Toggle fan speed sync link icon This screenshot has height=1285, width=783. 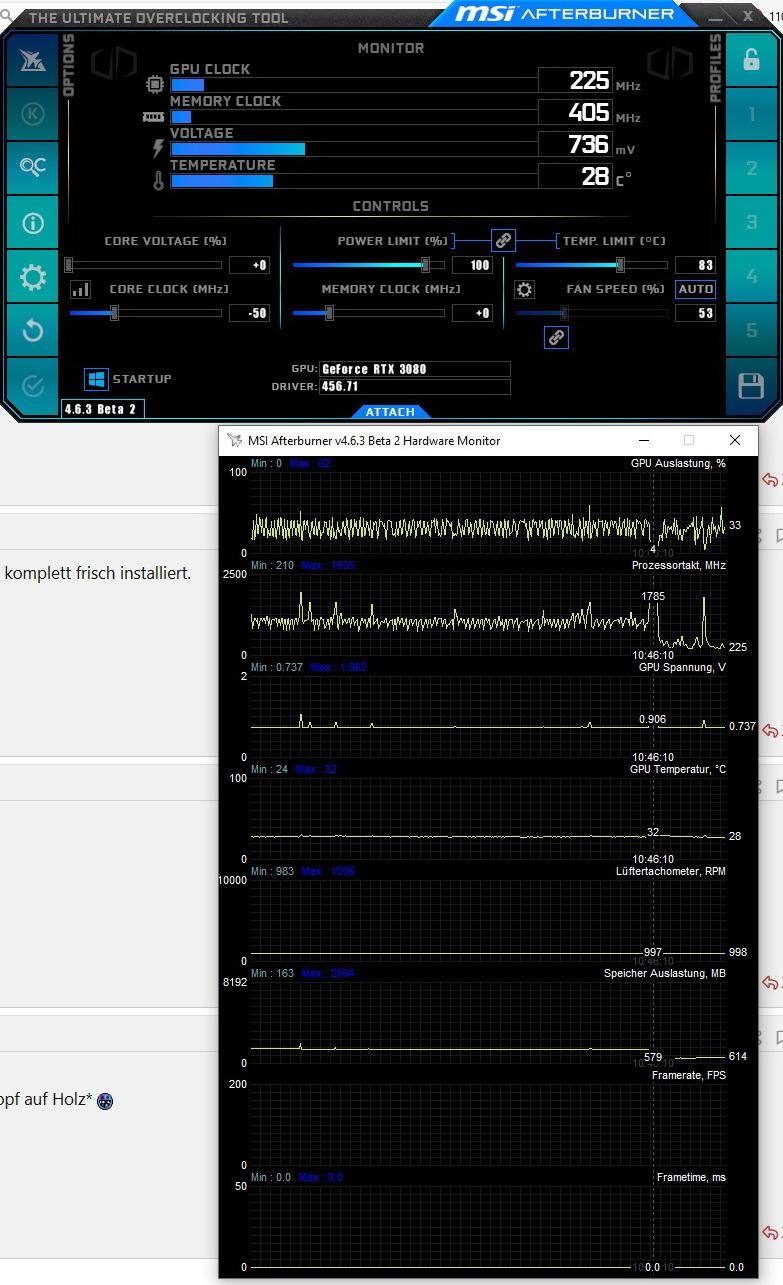click(x=556, y=337)
